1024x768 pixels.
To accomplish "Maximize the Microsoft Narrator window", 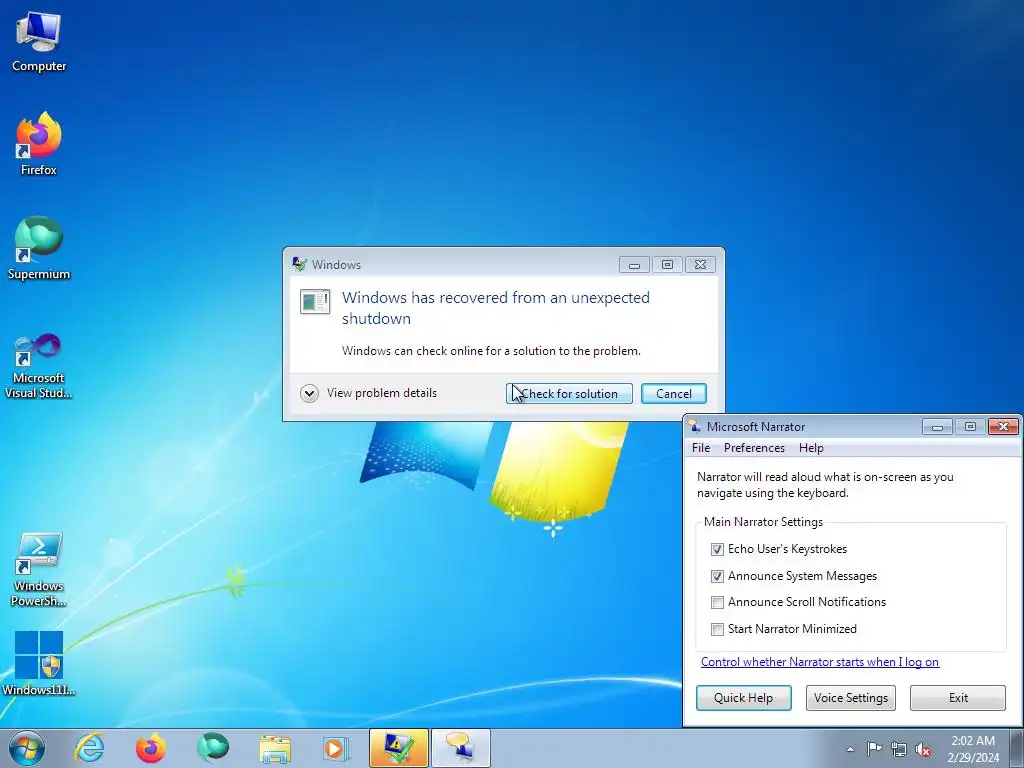I will pyautogui.click(x=970, y=427).
